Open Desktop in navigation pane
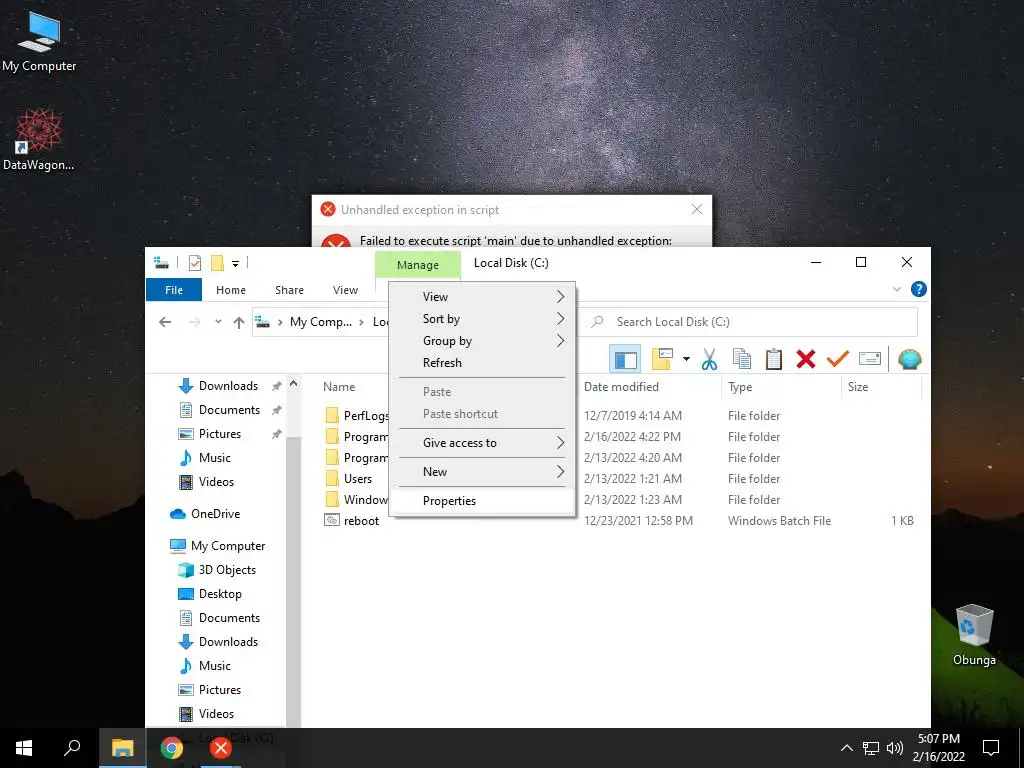The width and height of the screenshot is (1024, 768). pos(210,594)
